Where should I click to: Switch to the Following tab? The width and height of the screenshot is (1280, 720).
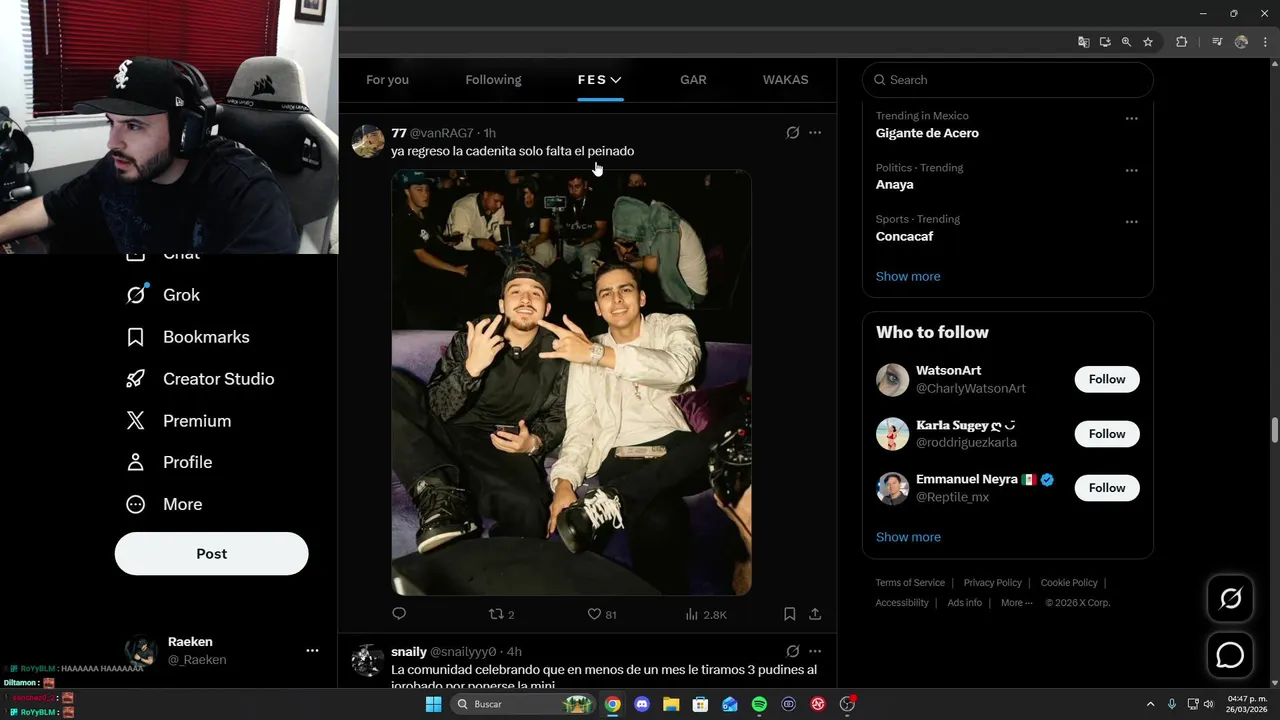(x=493, y=80)
